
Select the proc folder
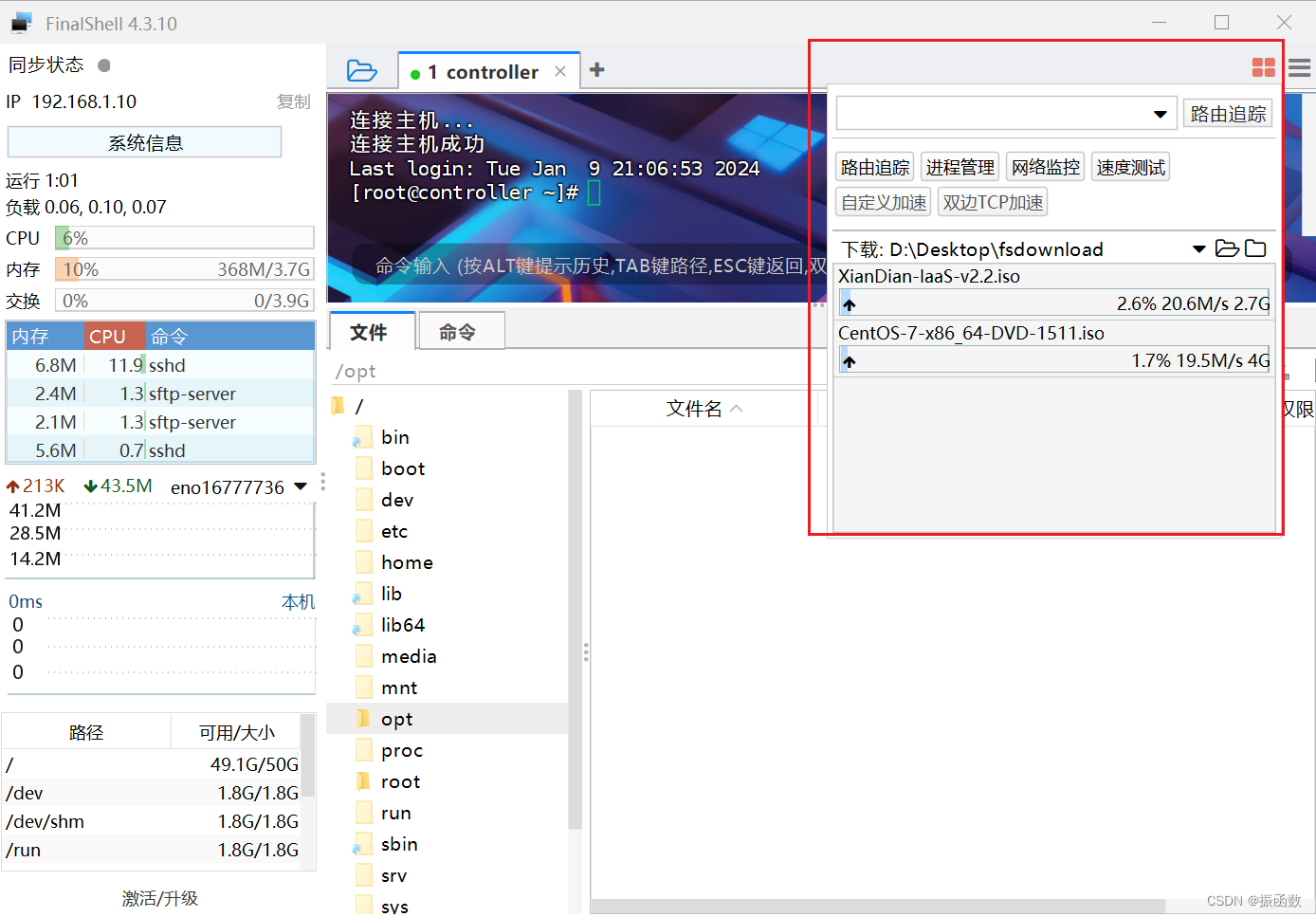402,750
